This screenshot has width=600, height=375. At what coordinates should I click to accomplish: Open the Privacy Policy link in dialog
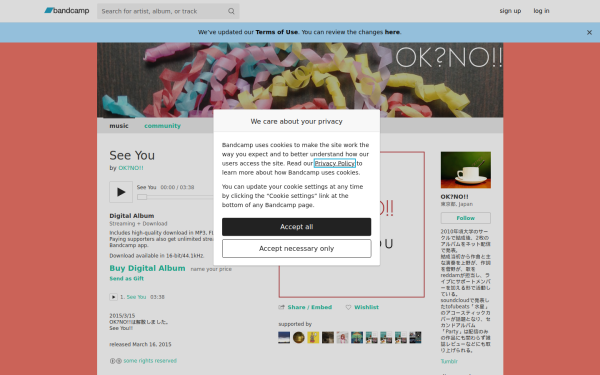coord(335,163)
